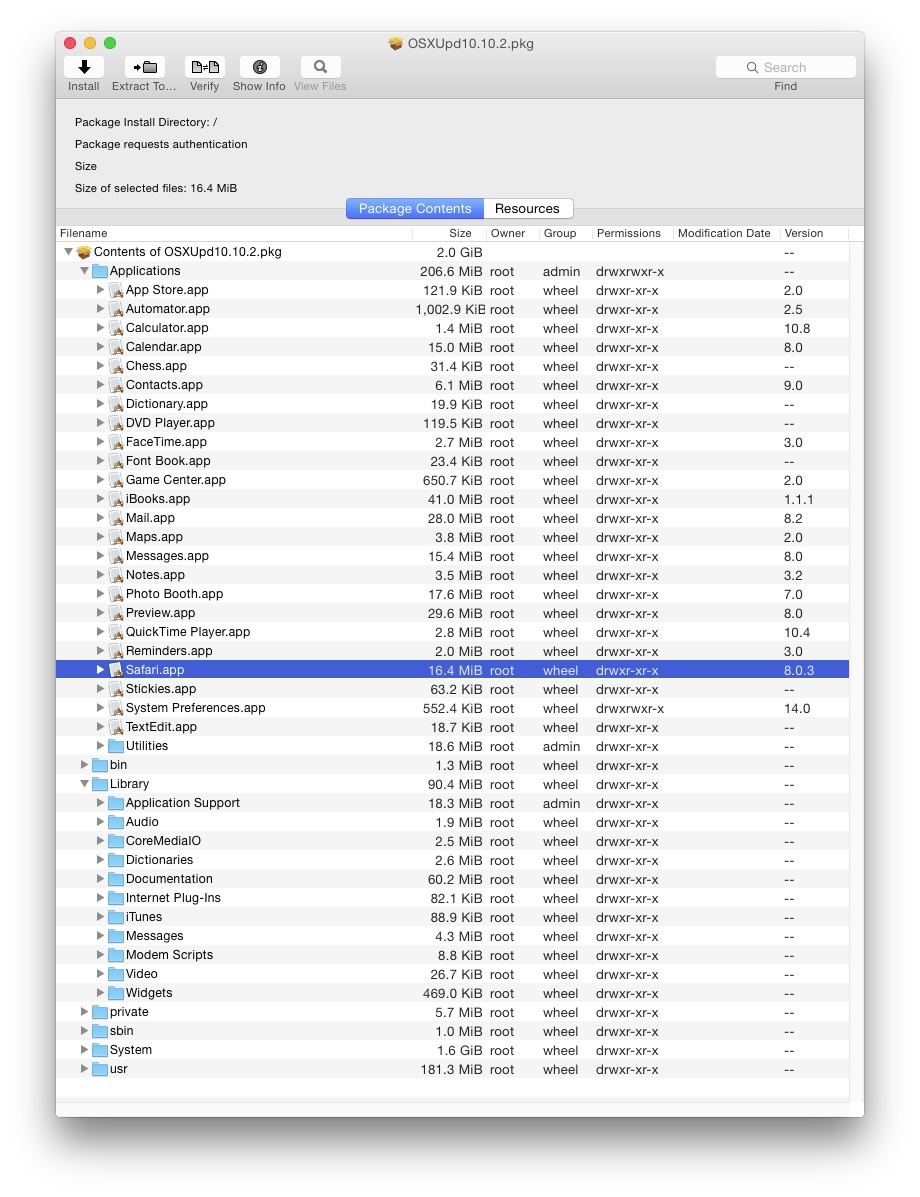Expand the Safari.app disclosure triangle

coord(100,669)
